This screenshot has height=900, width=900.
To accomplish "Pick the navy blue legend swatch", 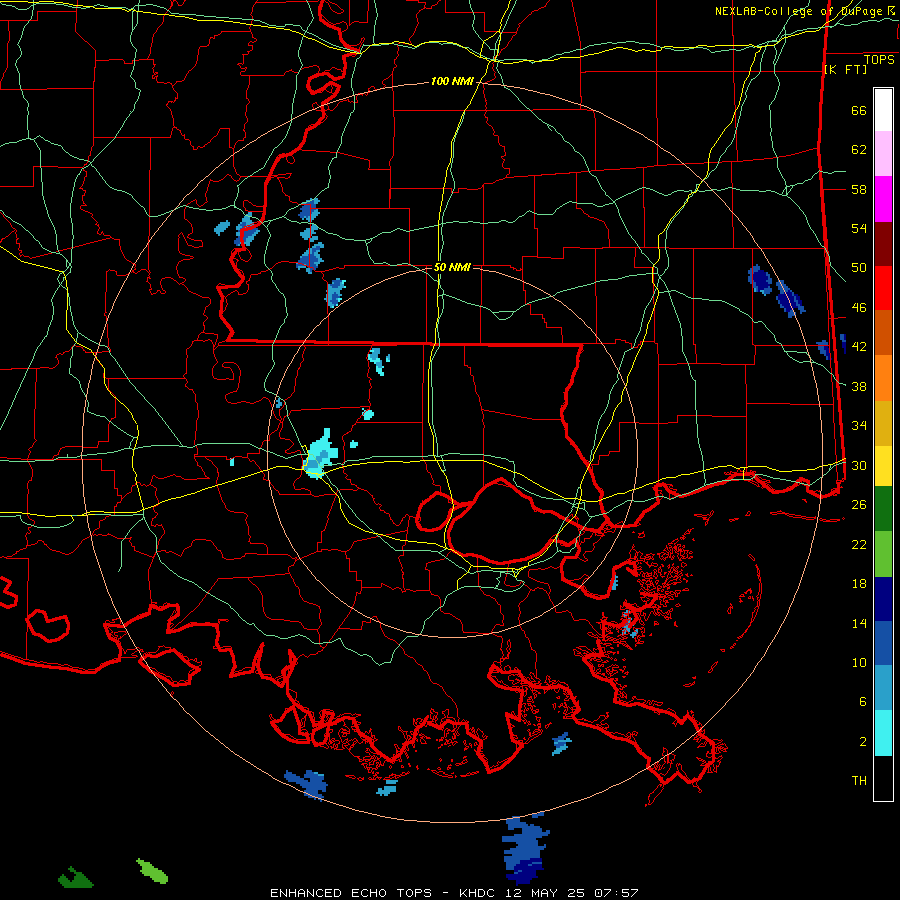I will coord(883,599).
